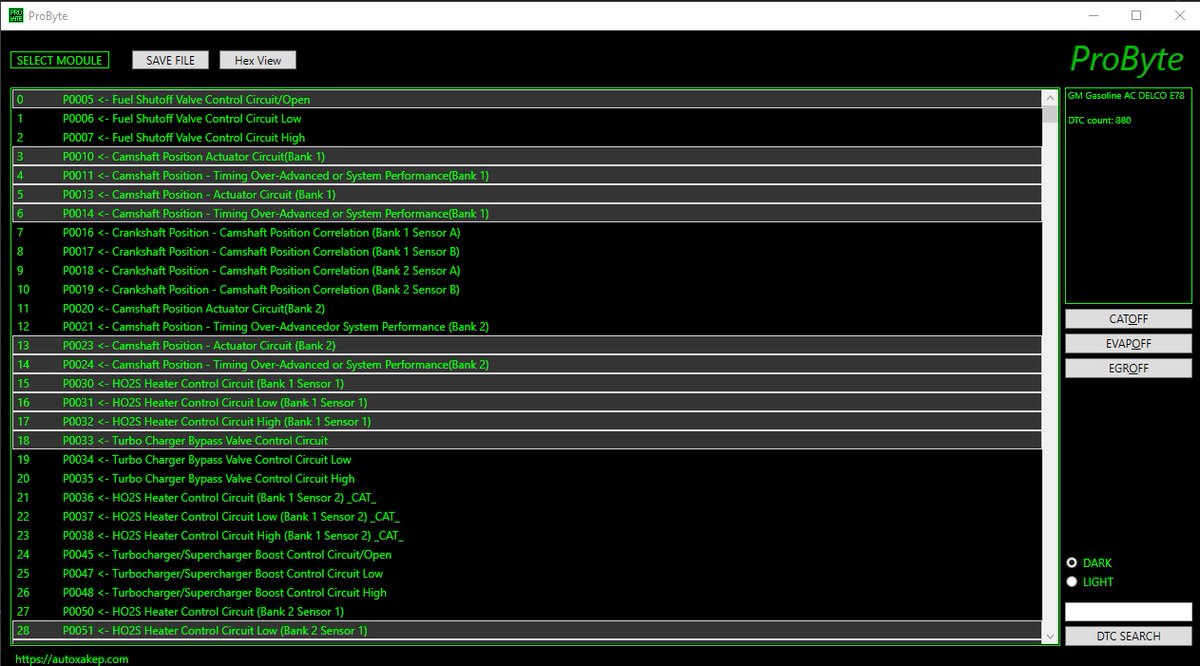Maximize the ProByte window
This screenshot has width=1200, height=666.
tap(1137, 15)
